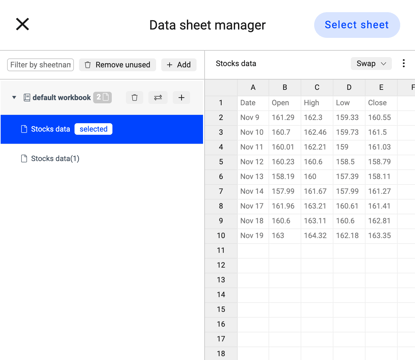The width and height of the screenshot is (415, 360).
Task: Click the workbook swap arrows icon
Action: 158,98
